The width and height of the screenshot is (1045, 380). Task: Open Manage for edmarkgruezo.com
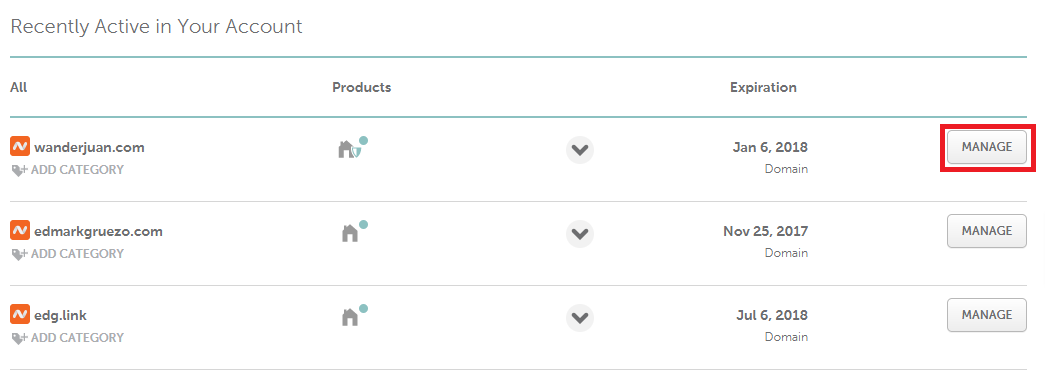987,231
